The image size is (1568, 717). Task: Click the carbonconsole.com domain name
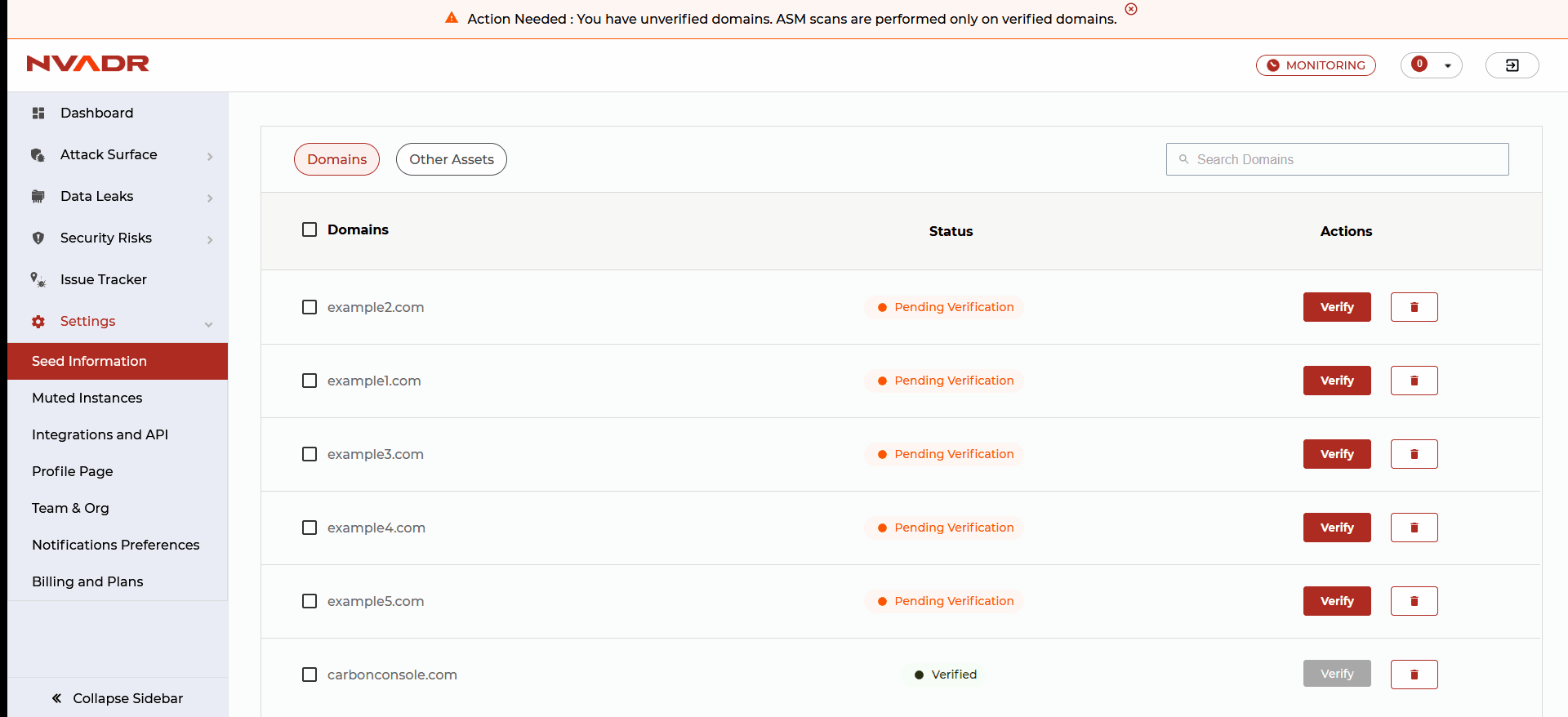tap(392, 675)
